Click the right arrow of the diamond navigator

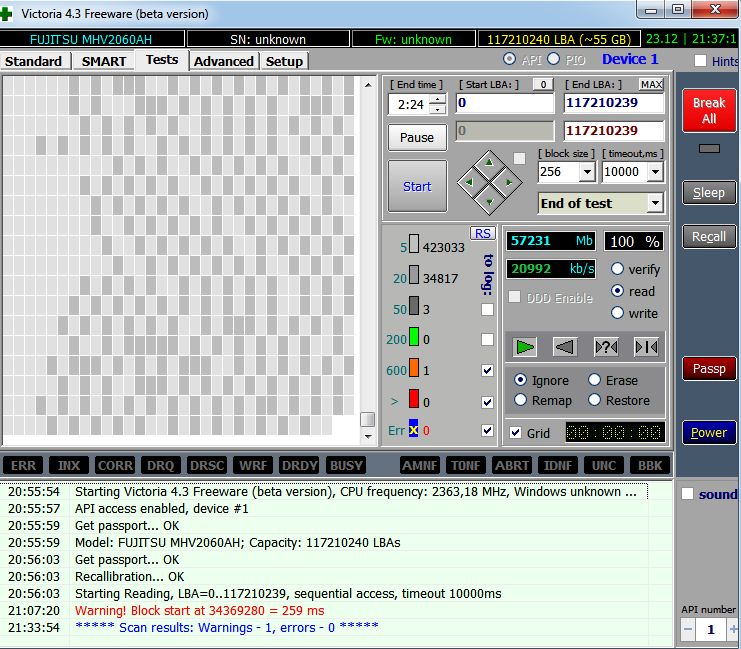click(509, 182)
